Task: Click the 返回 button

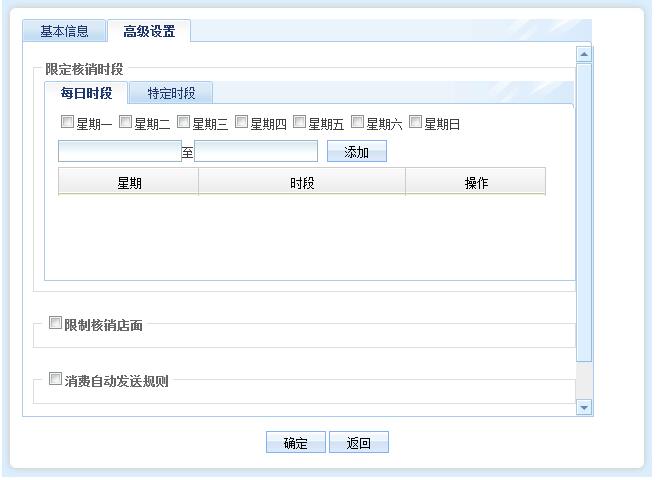Action: (358, 443)
